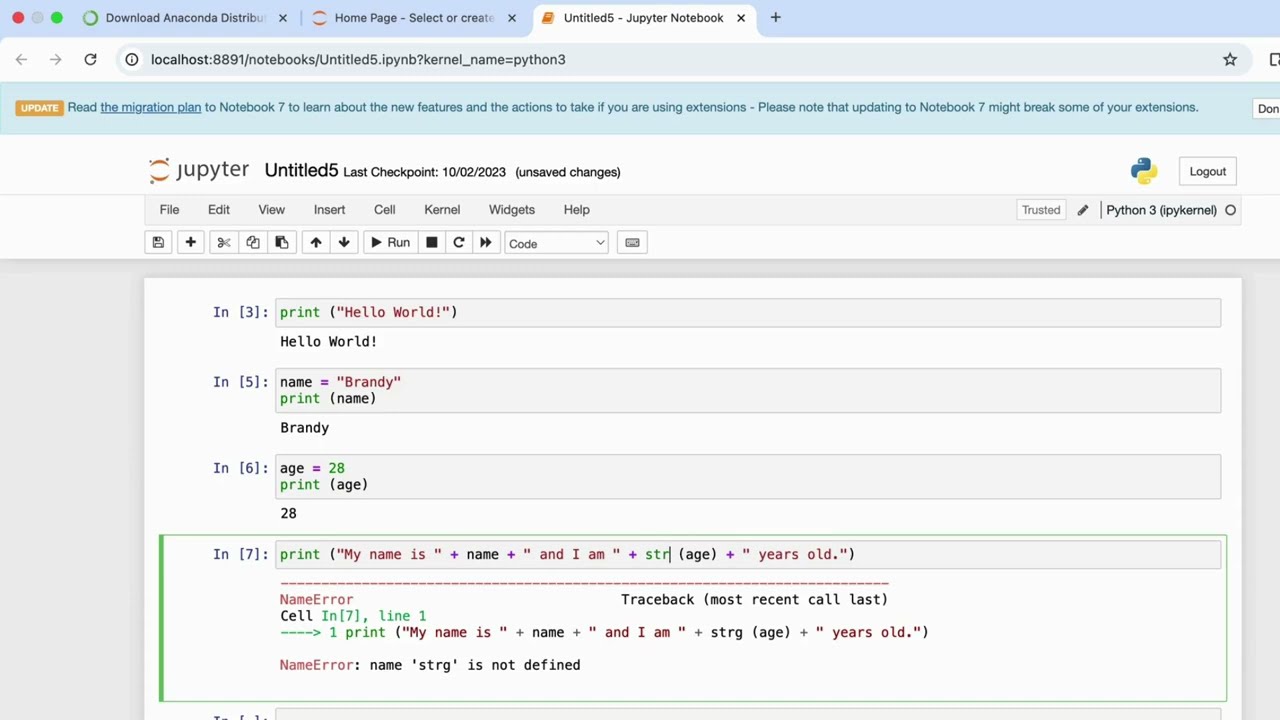
Task: Click the Jupyter logo
Action: point(199,170)
